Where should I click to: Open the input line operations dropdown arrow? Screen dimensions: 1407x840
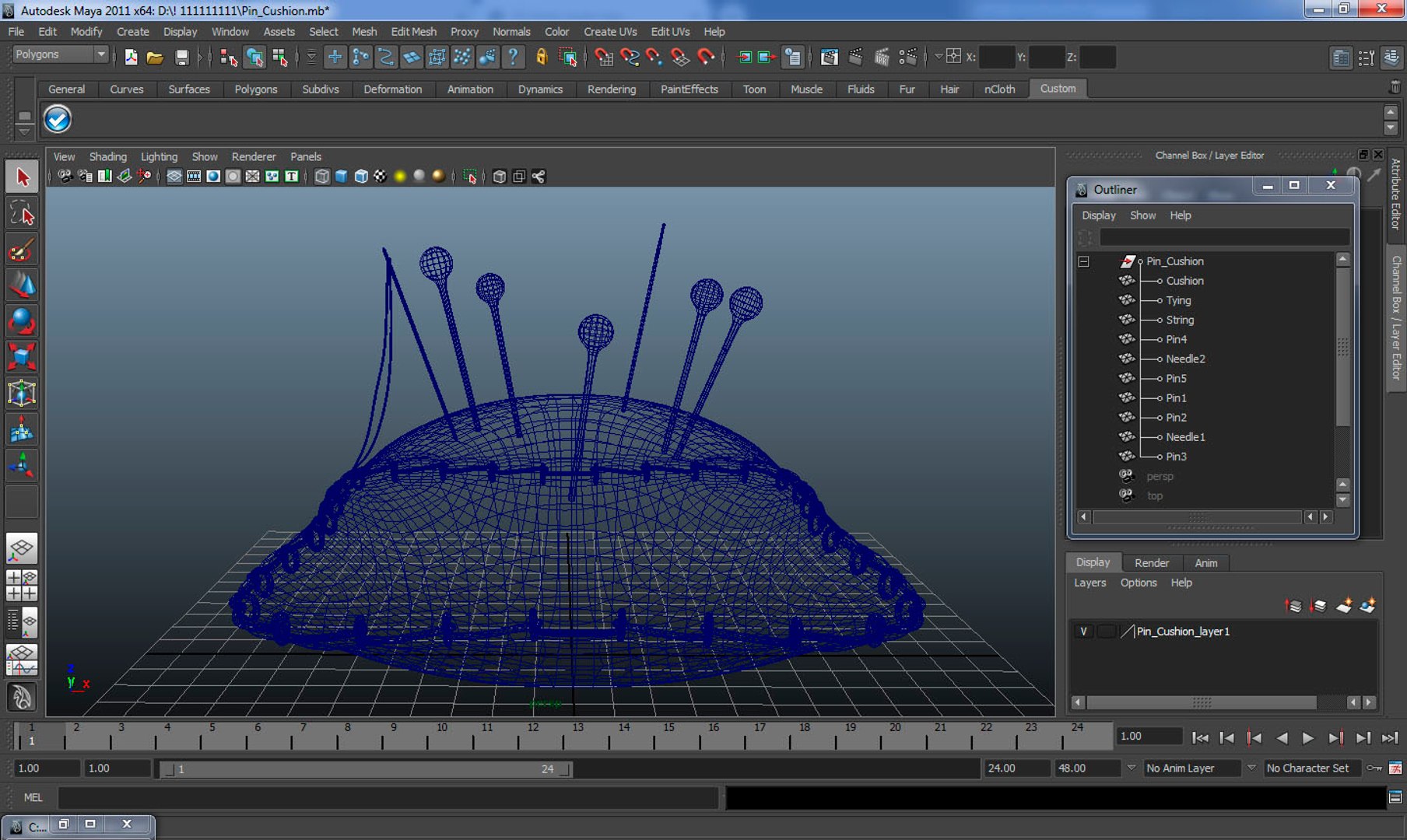point(939,57)
